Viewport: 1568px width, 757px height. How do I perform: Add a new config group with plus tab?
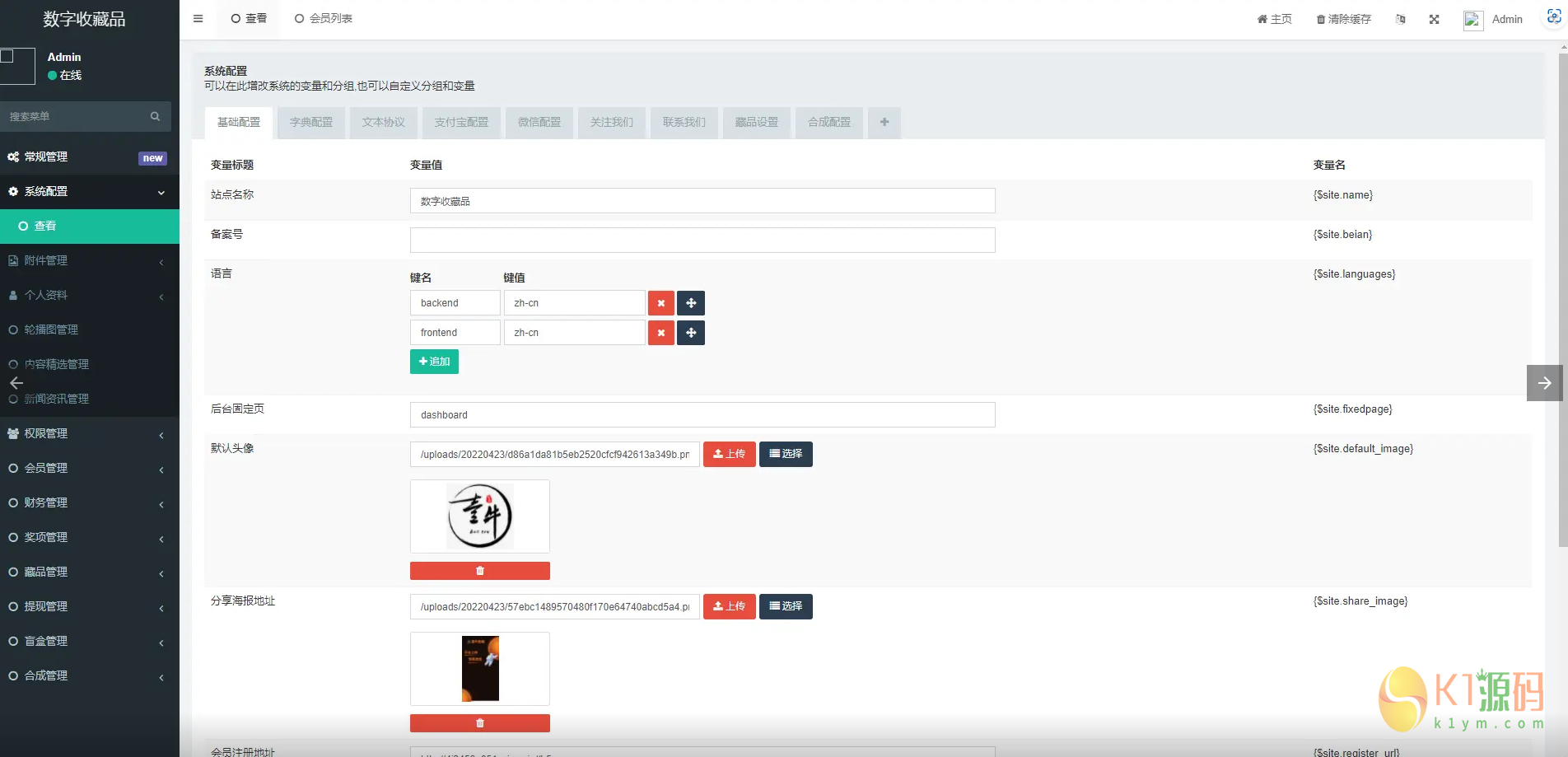(x=884, y=123)
